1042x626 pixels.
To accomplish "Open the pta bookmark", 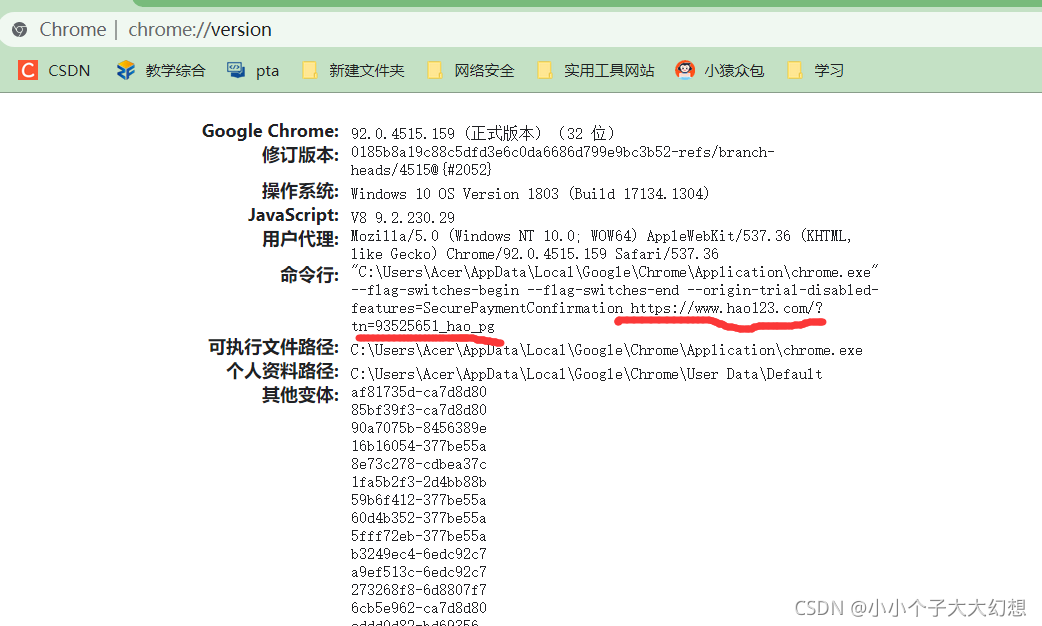I will (253, 70).
